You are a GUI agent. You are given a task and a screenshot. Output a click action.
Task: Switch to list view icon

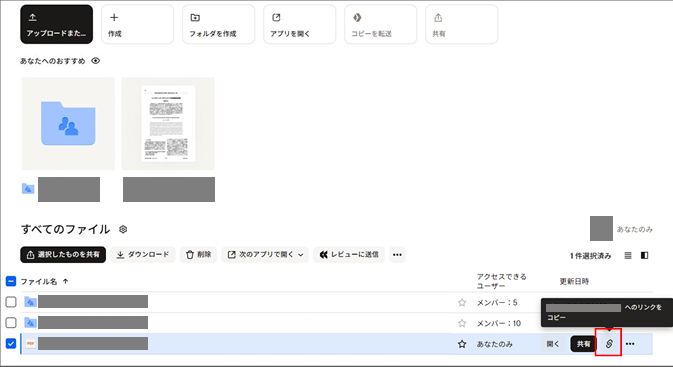point(628,255)
